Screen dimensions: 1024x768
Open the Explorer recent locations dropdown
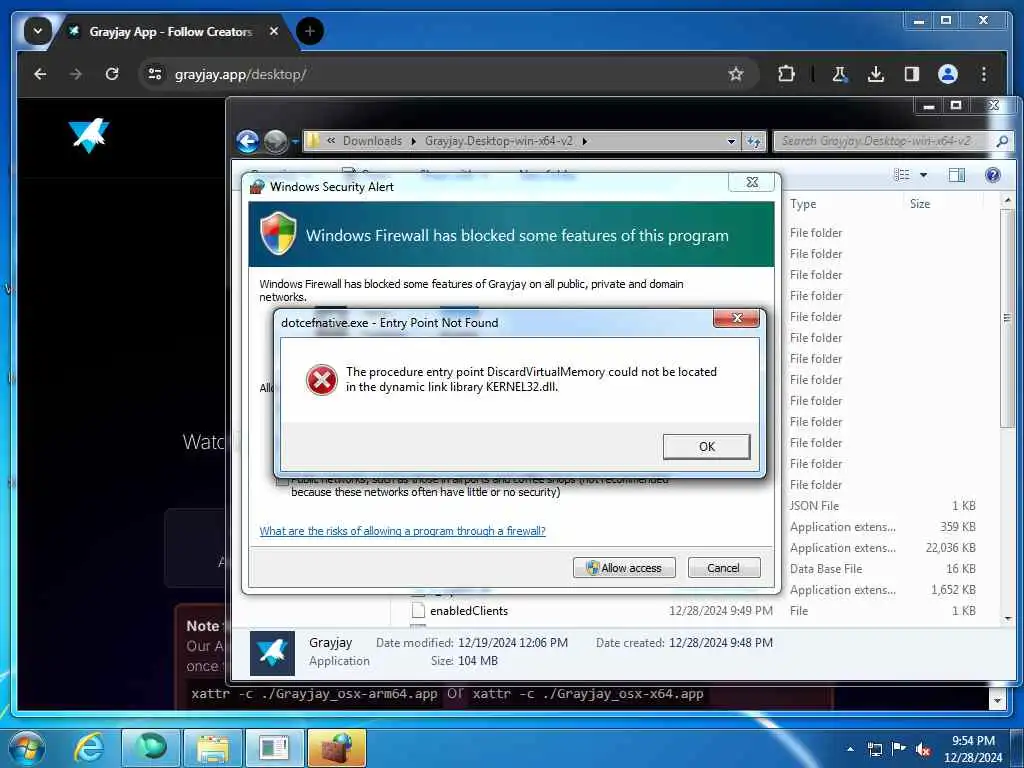tap(295, 141)
